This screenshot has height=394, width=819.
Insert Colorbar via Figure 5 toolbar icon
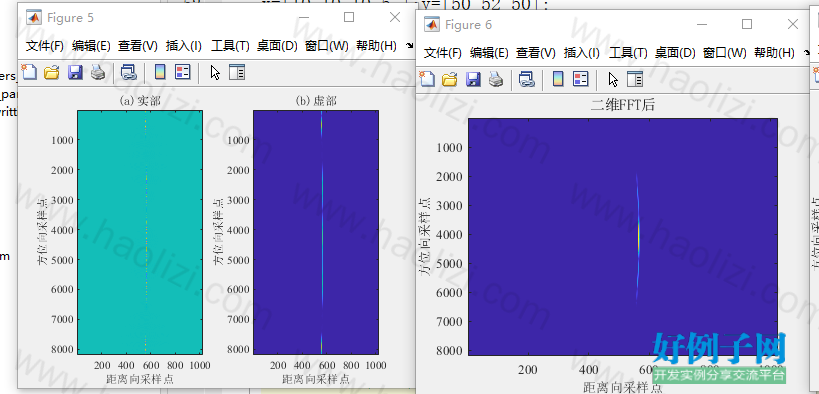(x=160, y=72)
